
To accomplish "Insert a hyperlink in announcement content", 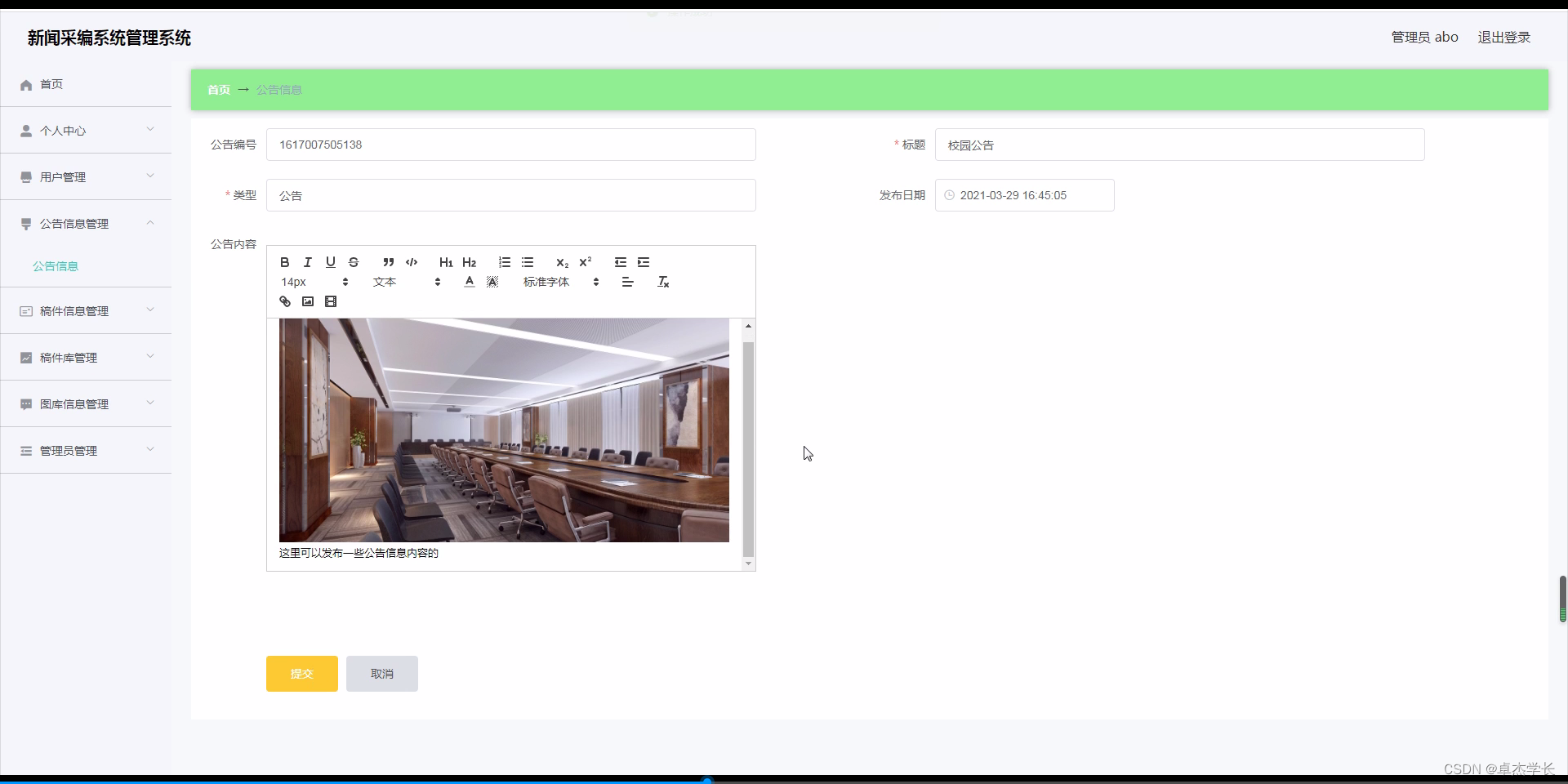I will [x=284, y=301].
